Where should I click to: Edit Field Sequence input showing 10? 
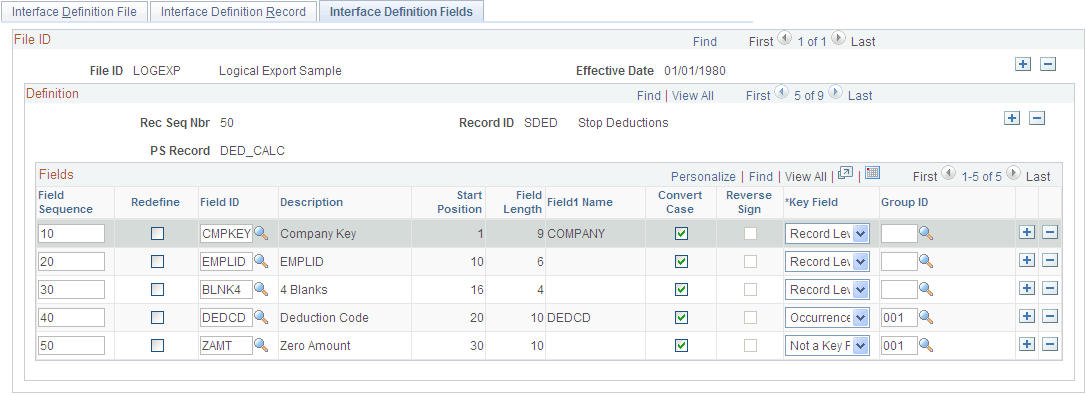tap(71, 234)
